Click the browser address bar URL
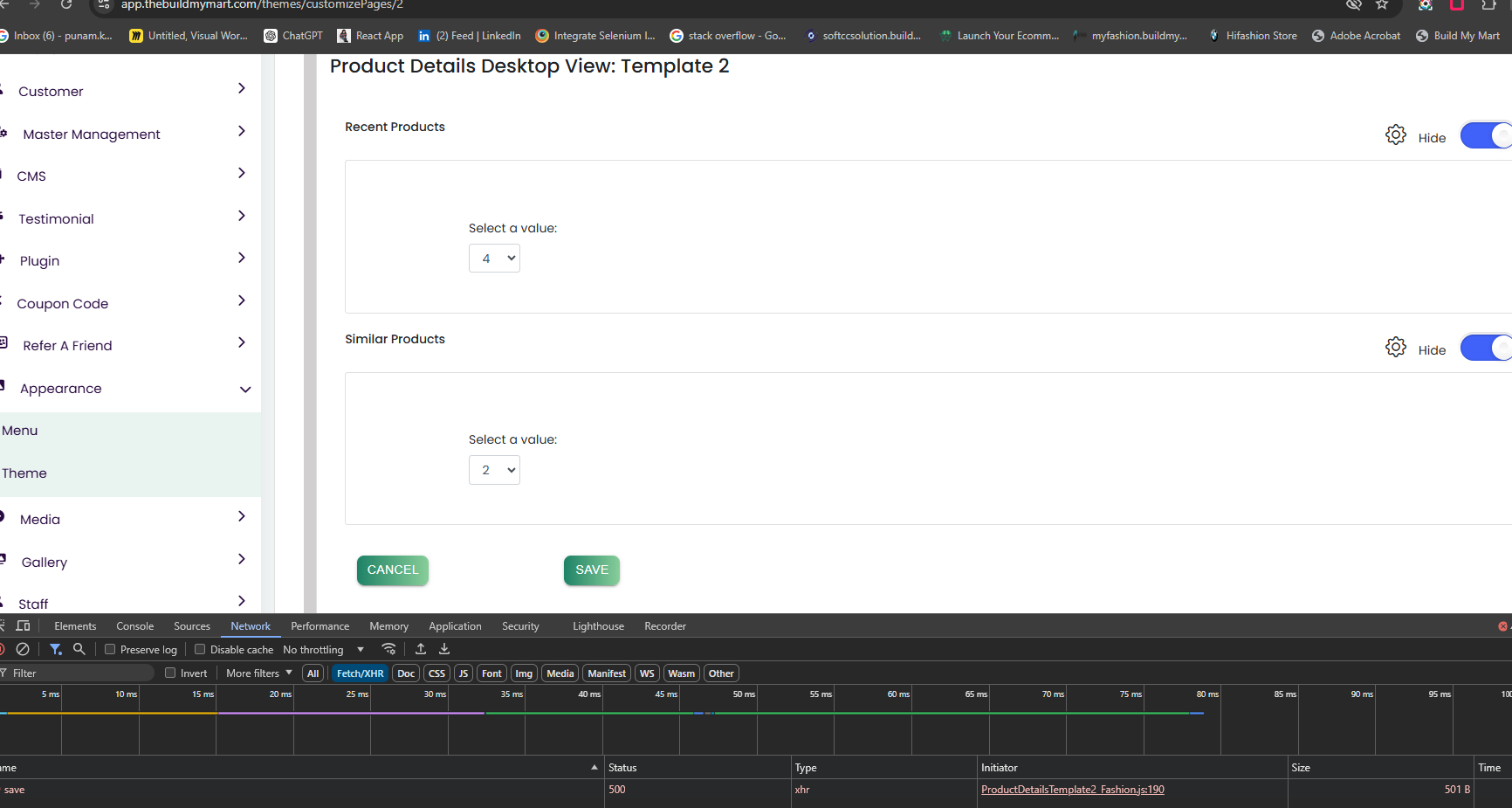The height and width of the screenshot is (808, 1512). pyautogui.click(x=262, y=4)
